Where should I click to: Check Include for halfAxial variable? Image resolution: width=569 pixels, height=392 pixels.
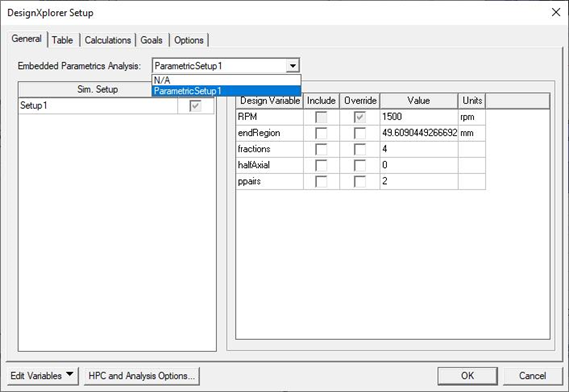tap(321, 166)
